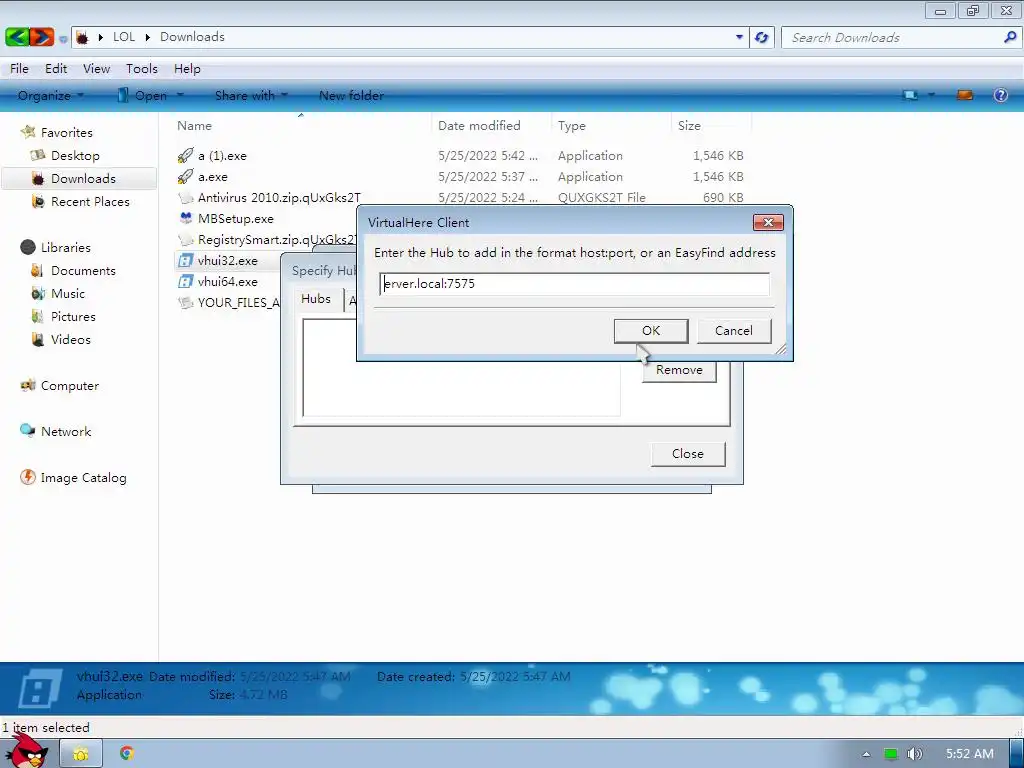Click the Network icon in the sidebar
Screen dimensions: 1024x768
tap(28, 431)
